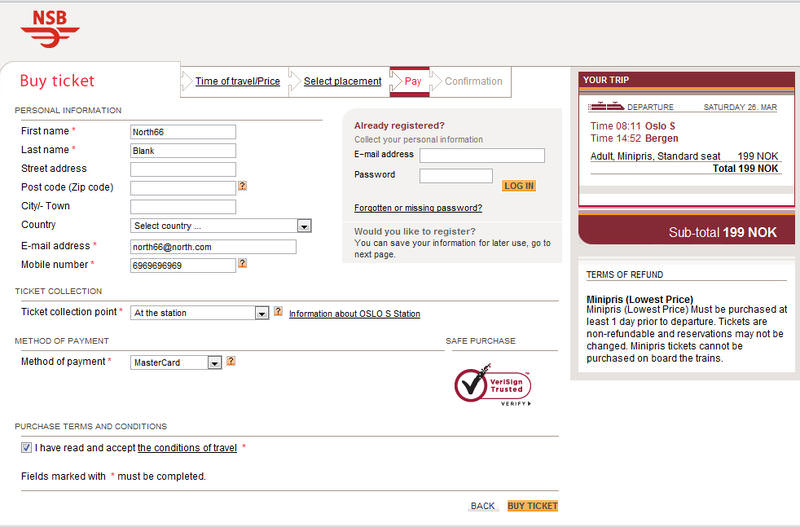Click the LOG IN button
This screenshot has height=527, width=800.
pyautogui.click(x=519, y=186)
